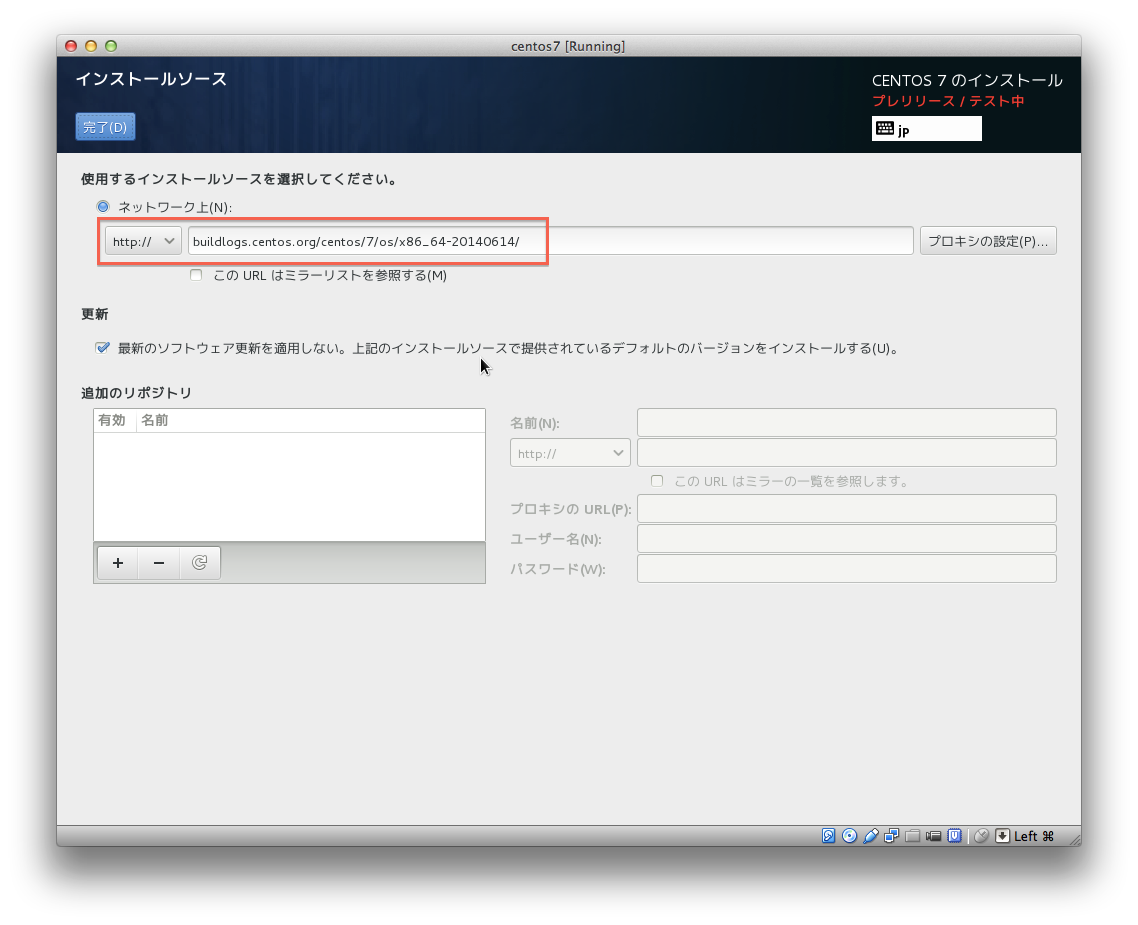The width and height of the screenshot is (1138, 925).
Task: Click the 完了 button to finish
Action: pos(105,127)
